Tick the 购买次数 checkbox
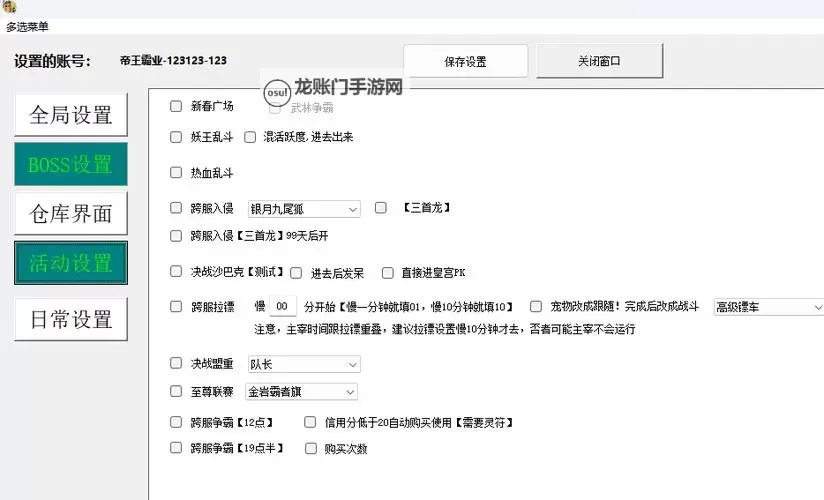Image resolution: width=824 pixels, height=500 pixels. pyautogui.click(x=311, y=448)
